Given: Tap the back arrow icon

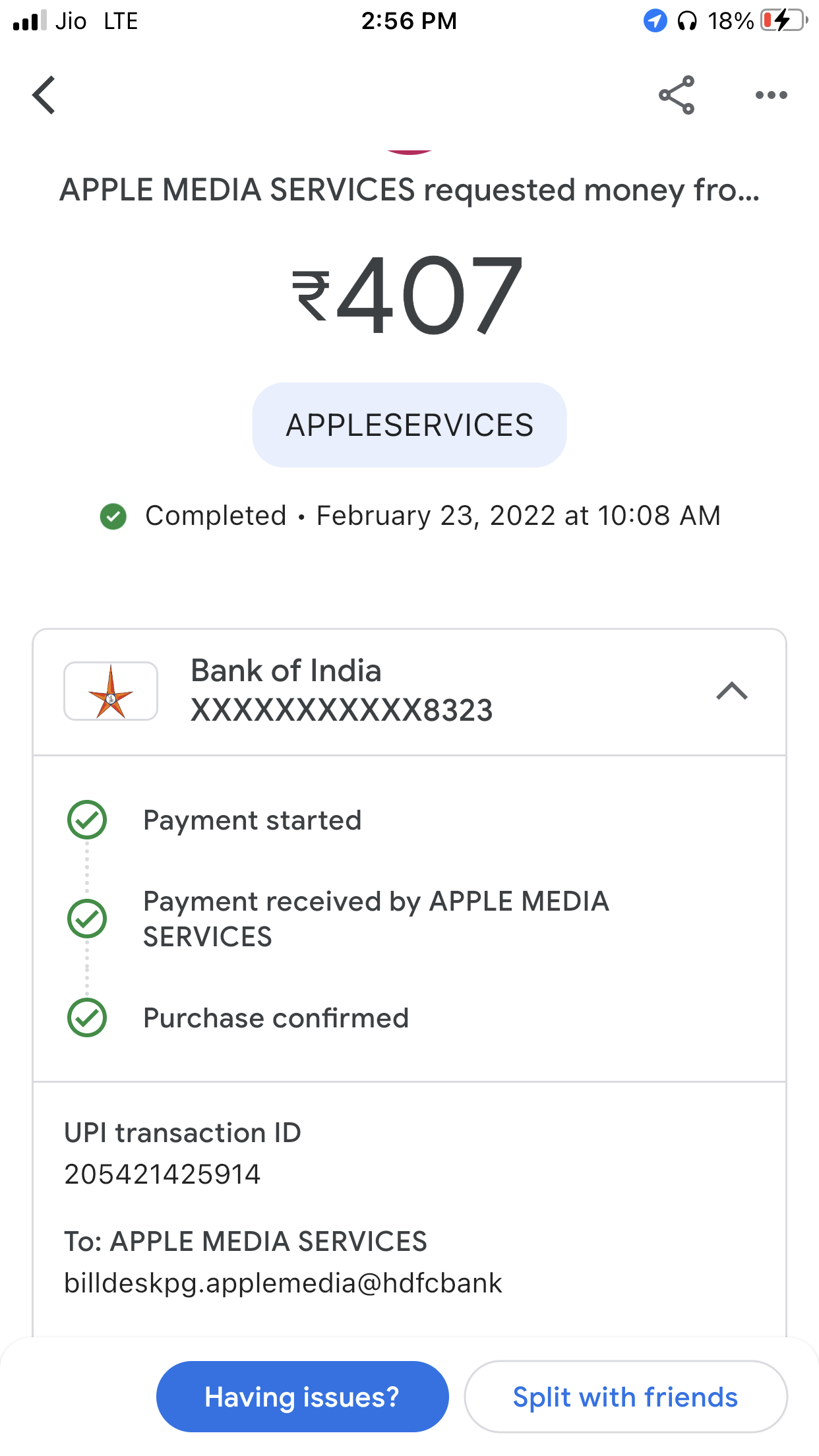Looking at the screenshot, I should tap(44, 95).
